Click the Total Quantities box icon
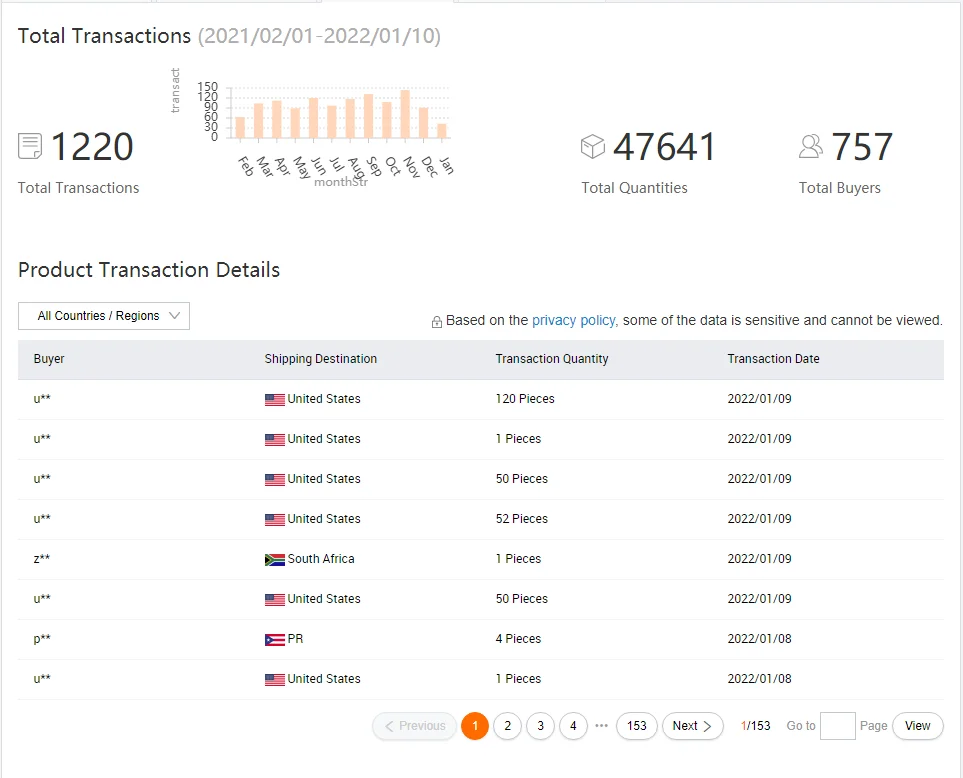963x778 pixels. tap(593, 146)
